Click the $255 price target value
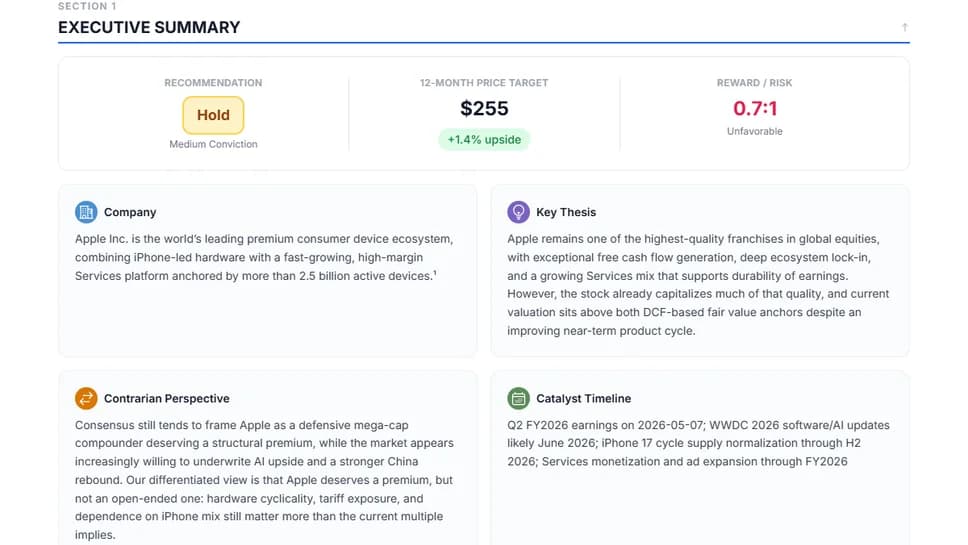968x545 pixels. click(x=484, y=109)
